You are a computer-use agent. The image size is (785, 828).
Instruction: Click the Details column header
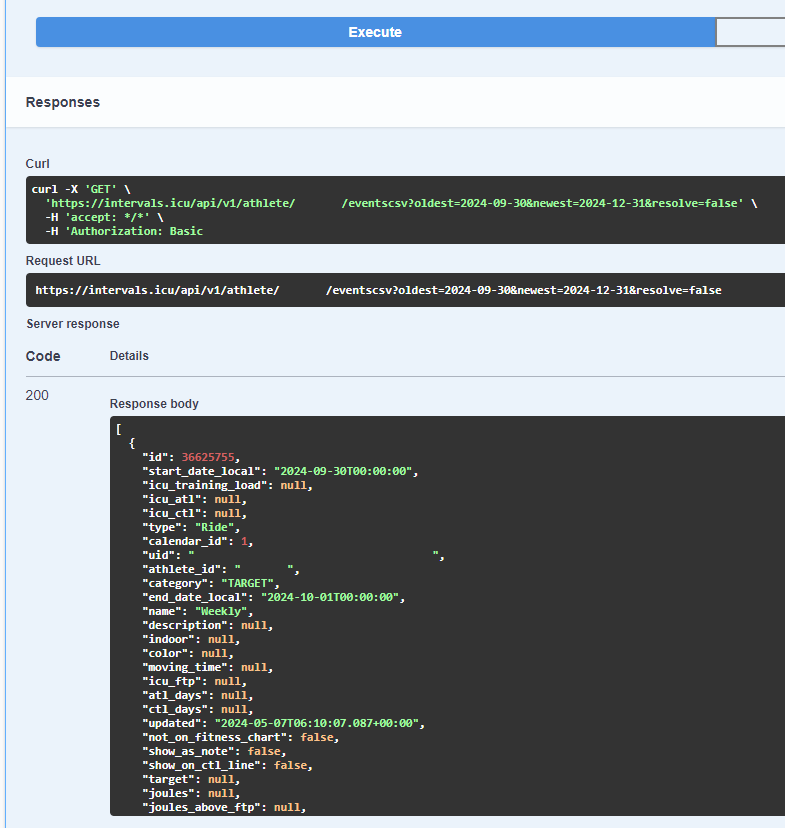pos(129,356)
